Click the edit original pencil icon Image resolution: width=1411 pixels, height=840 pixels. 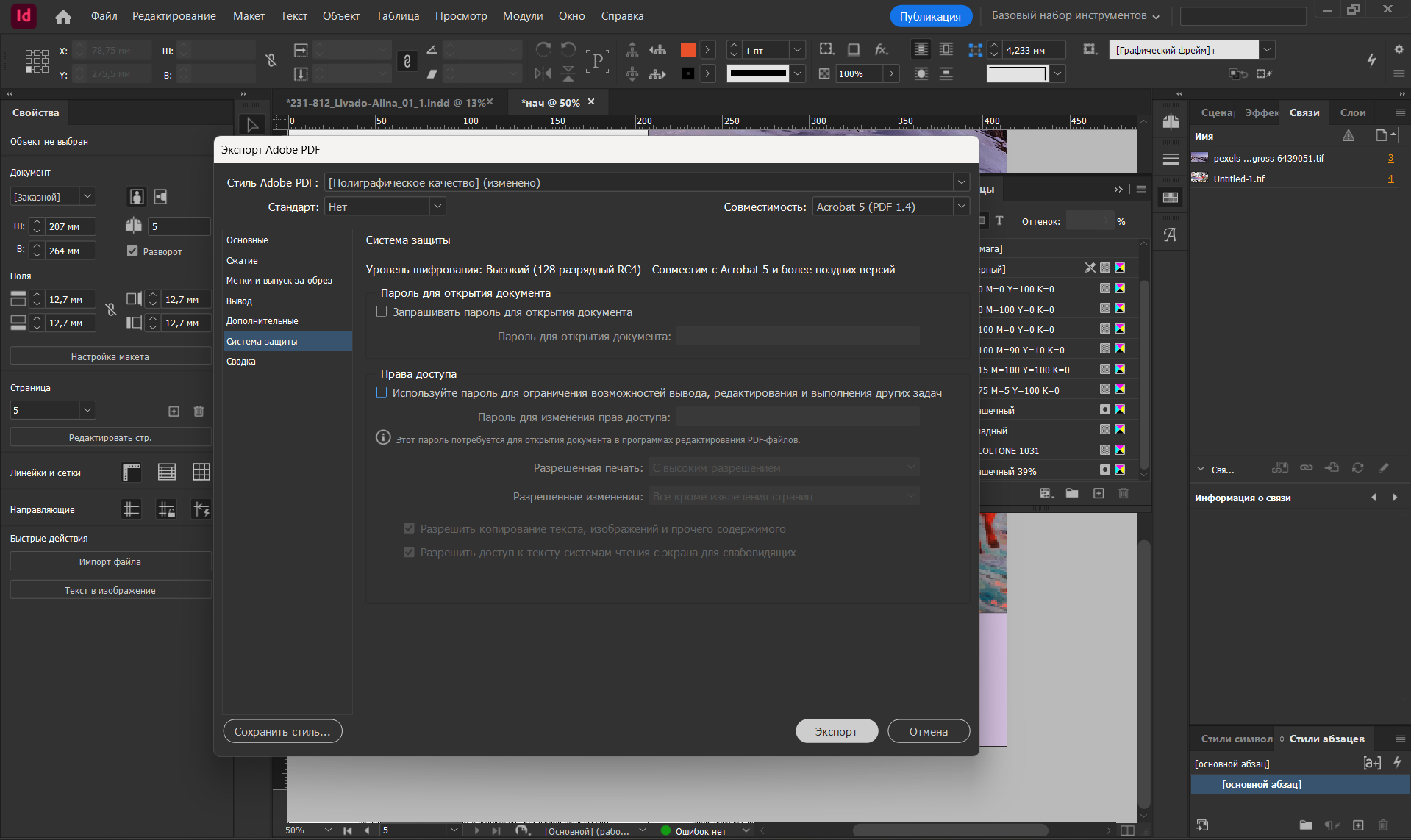(1384, 467)
